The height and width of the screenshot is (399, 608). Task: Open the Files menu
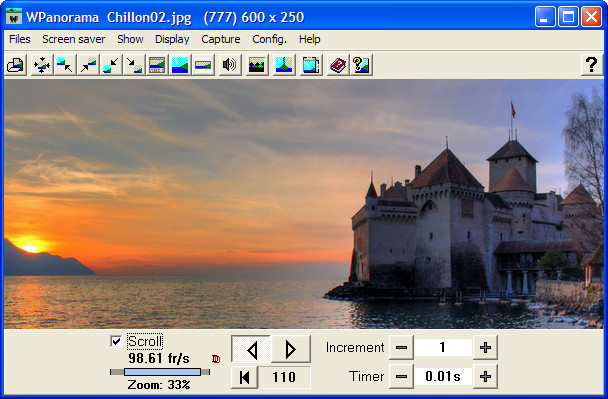coord(20,39)
